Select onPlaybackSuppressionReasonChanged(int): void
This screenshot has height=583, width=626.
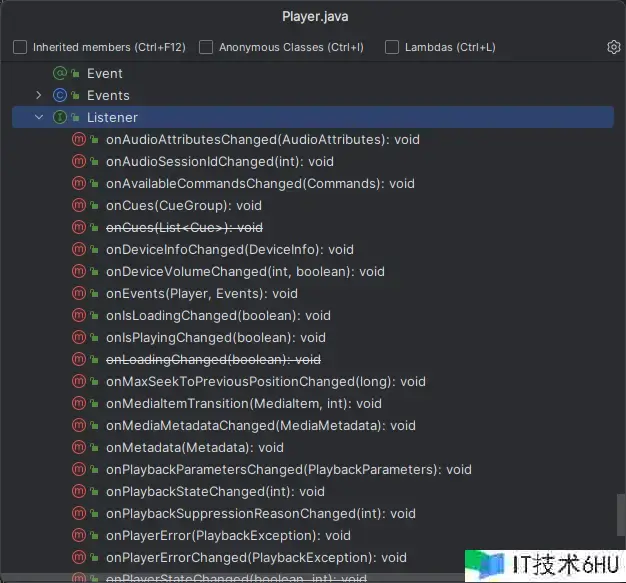(x=261, y=514)
